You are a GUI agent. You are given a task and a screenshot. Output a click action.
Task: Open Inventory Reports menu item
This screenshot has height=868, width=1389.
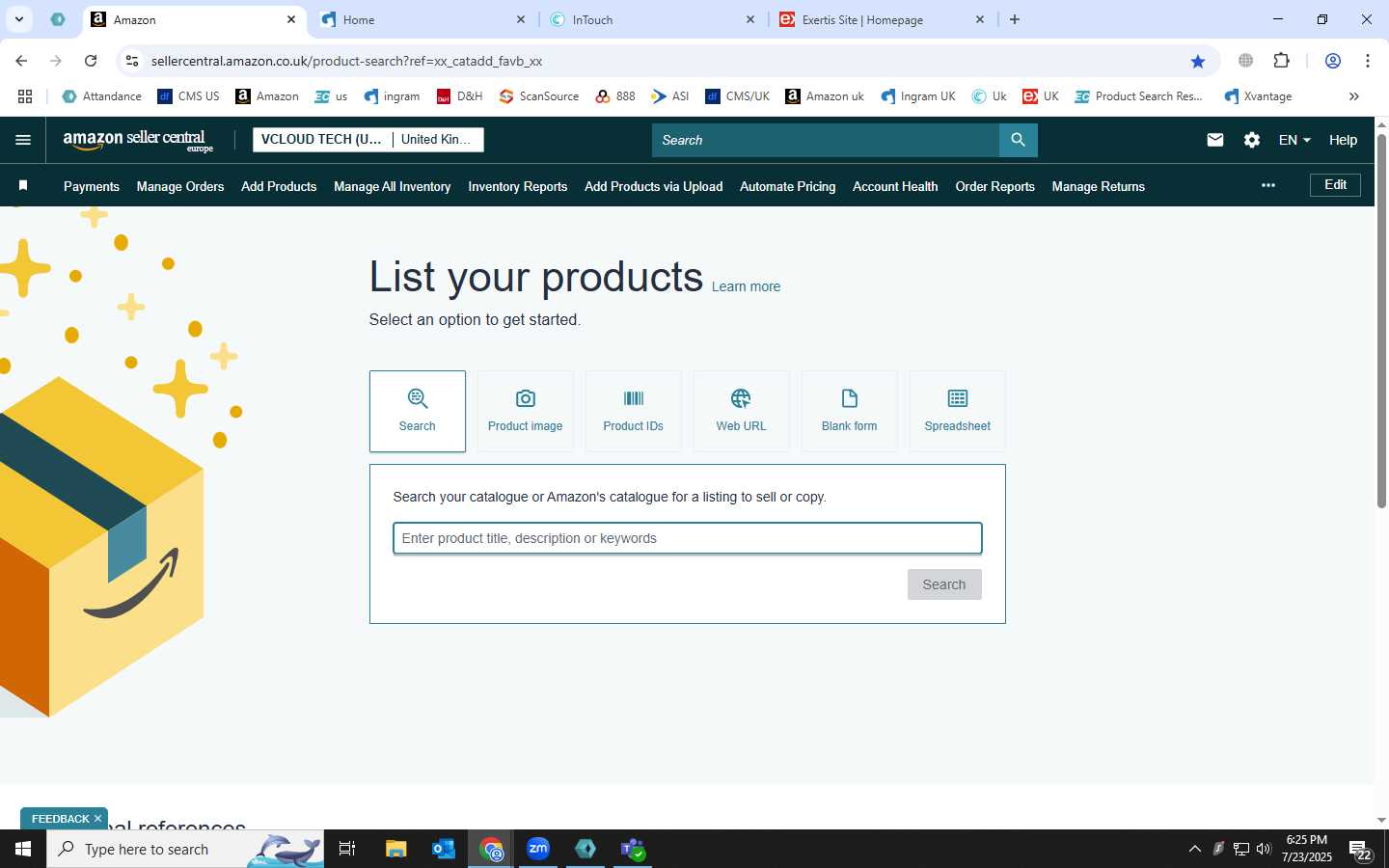[x=518, y=186]
